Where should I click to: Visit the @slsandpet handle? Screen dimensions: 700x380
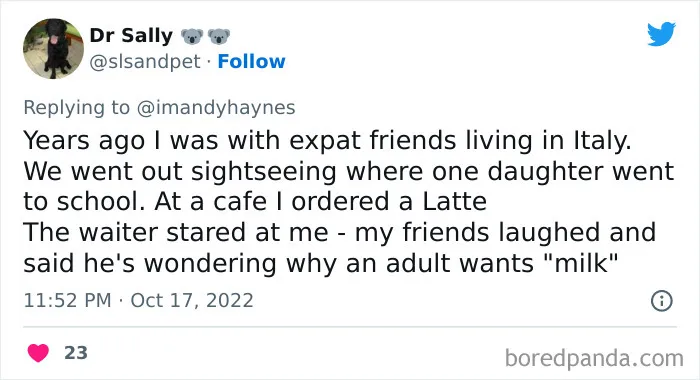(x=145, y=62)
